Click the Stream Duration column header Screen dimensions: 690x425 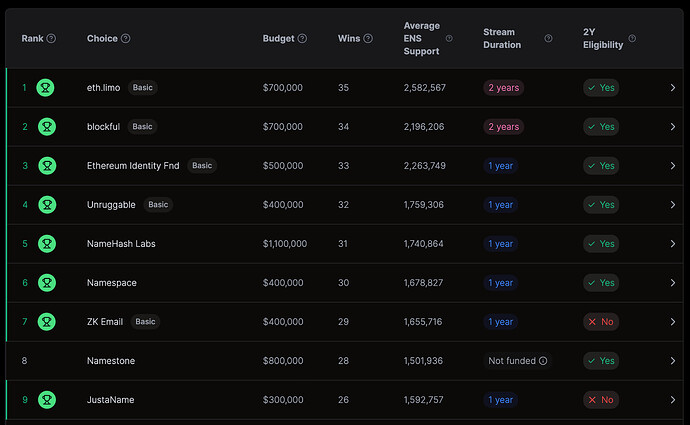[502, 38]
